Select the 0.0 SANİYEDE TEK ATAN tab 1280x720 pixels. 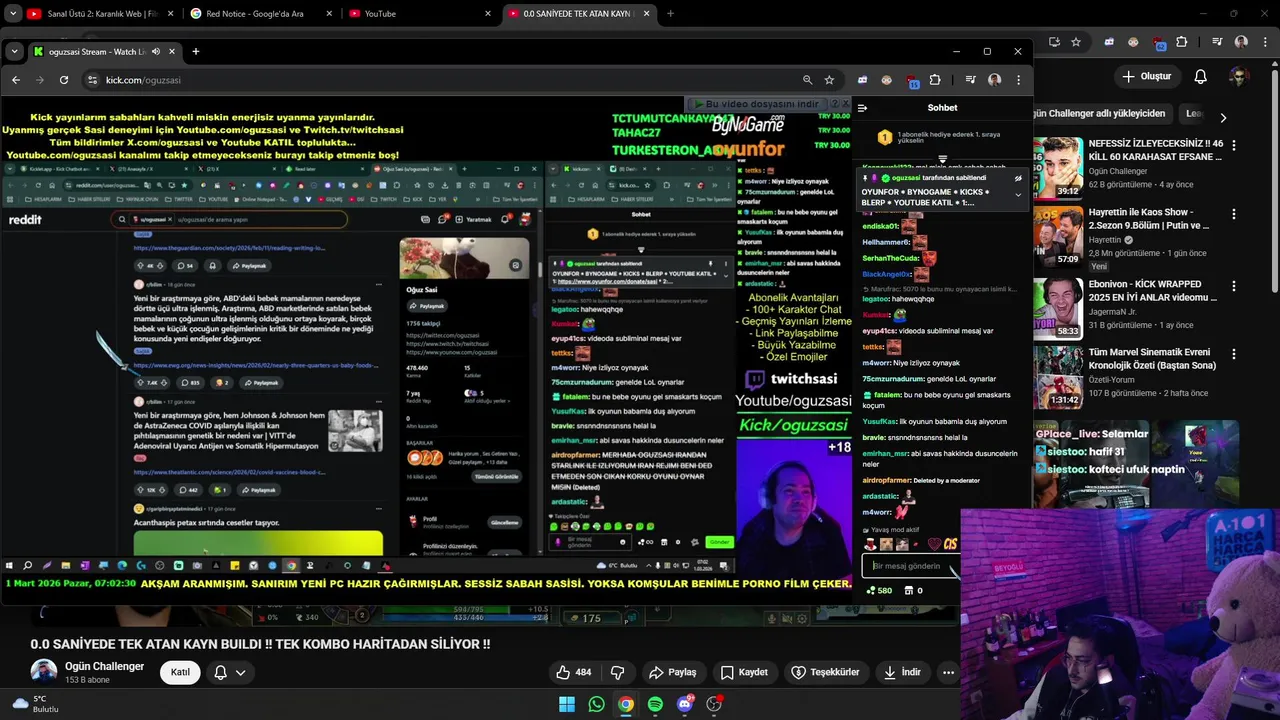578,13
